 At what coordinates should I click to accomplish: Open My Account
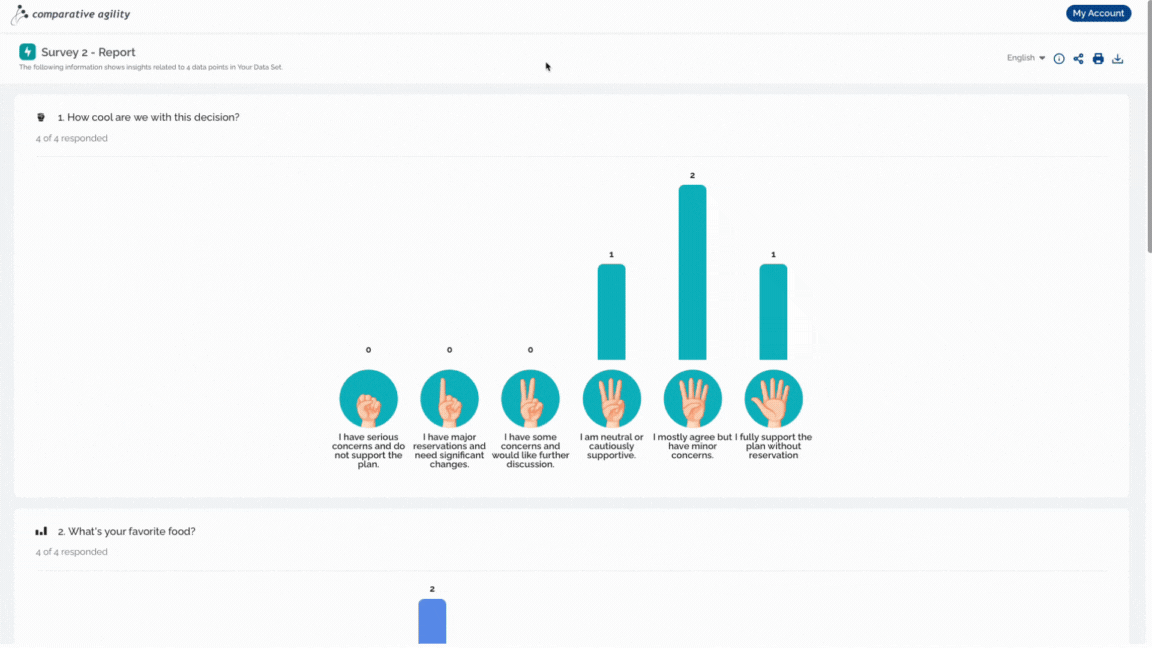1098,13
